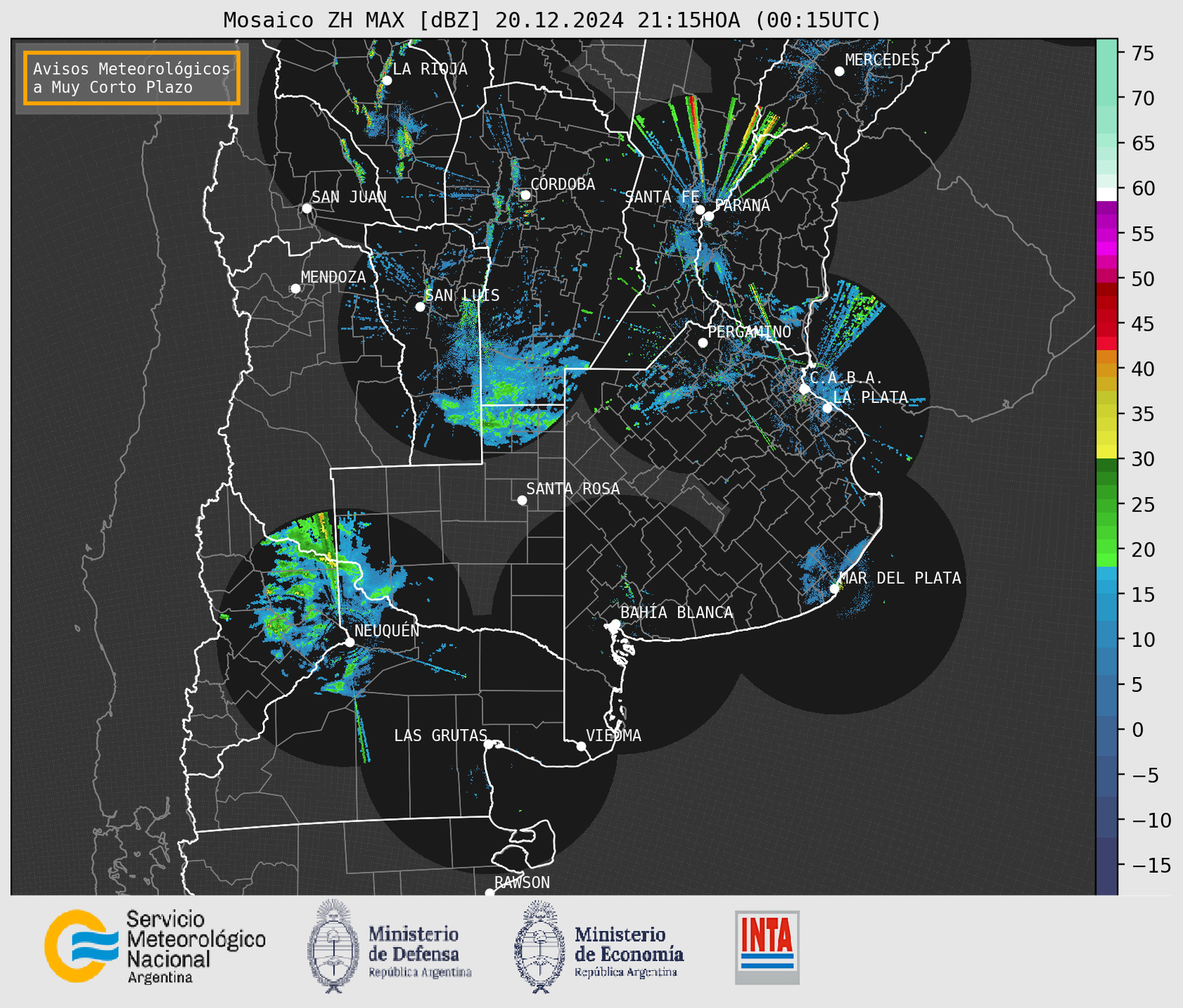Click the SANTA ROSA label
Image resolution: width=1183 pixels, height=1008 pixels.
pyautogui.click(x=573, y=489)
